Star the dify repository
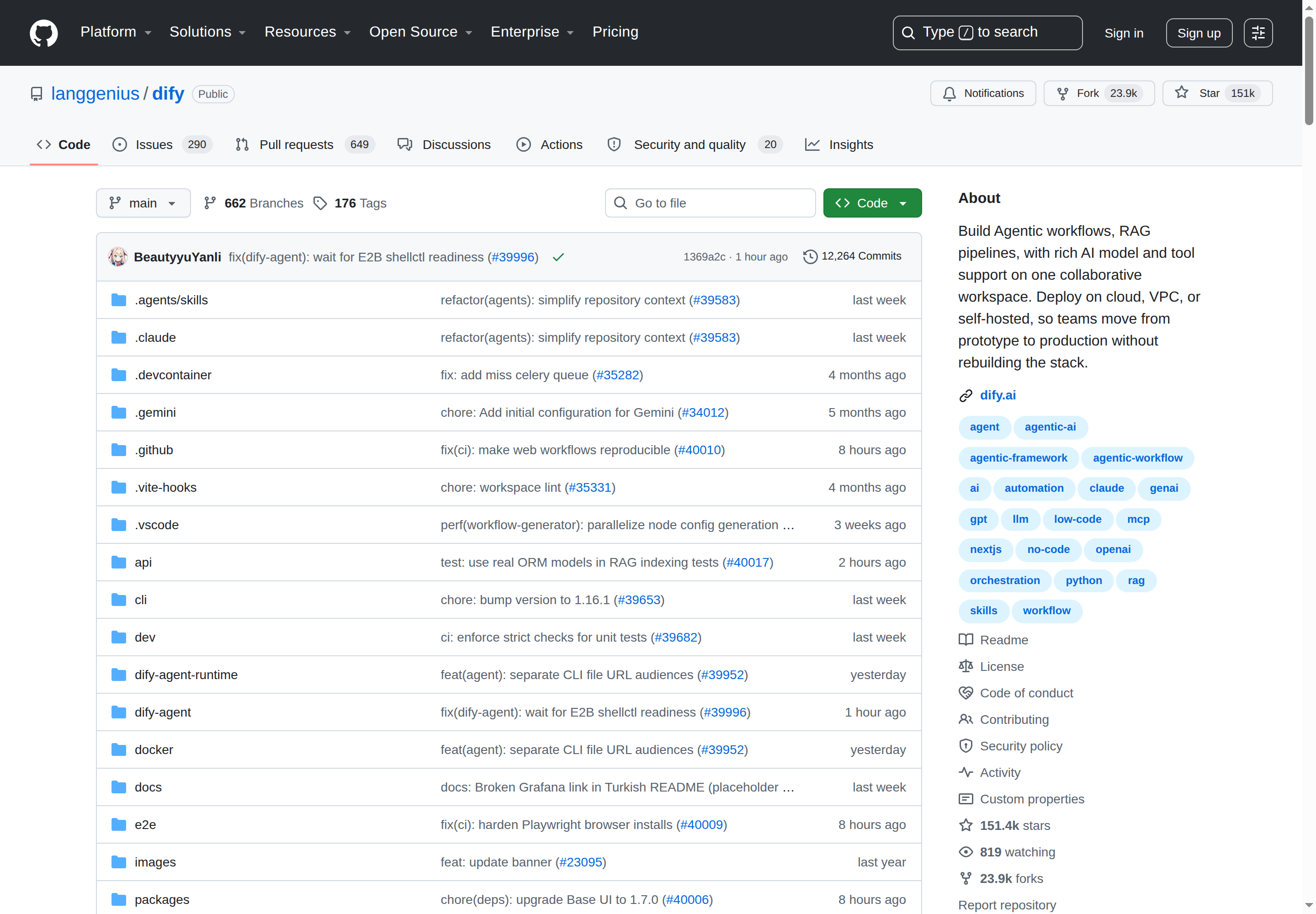 [1217, 93]
